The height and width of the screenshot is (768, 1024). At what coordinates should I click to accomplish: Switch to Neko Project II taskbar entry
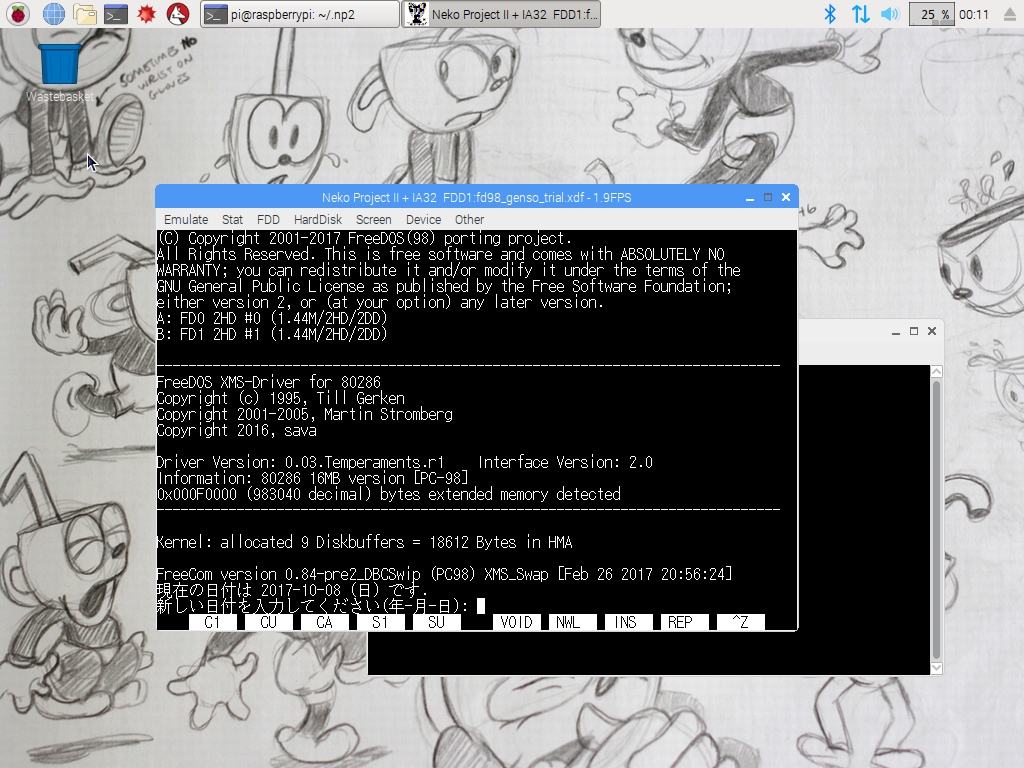tap(501, 14)
